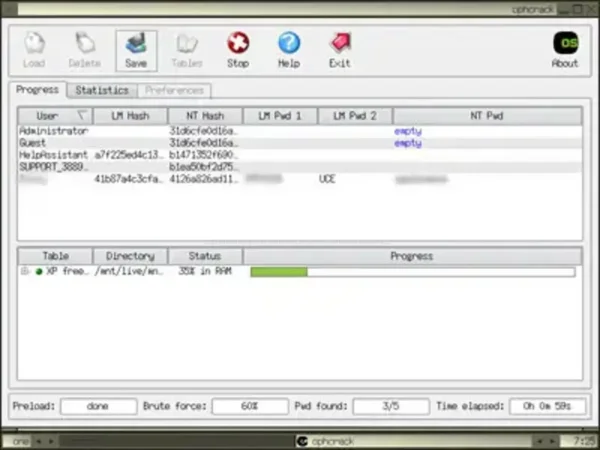Click the Progress column header in tables pane
Image resolution: width=600 pixels, height=450 pixels.
[x=412, y=256]
